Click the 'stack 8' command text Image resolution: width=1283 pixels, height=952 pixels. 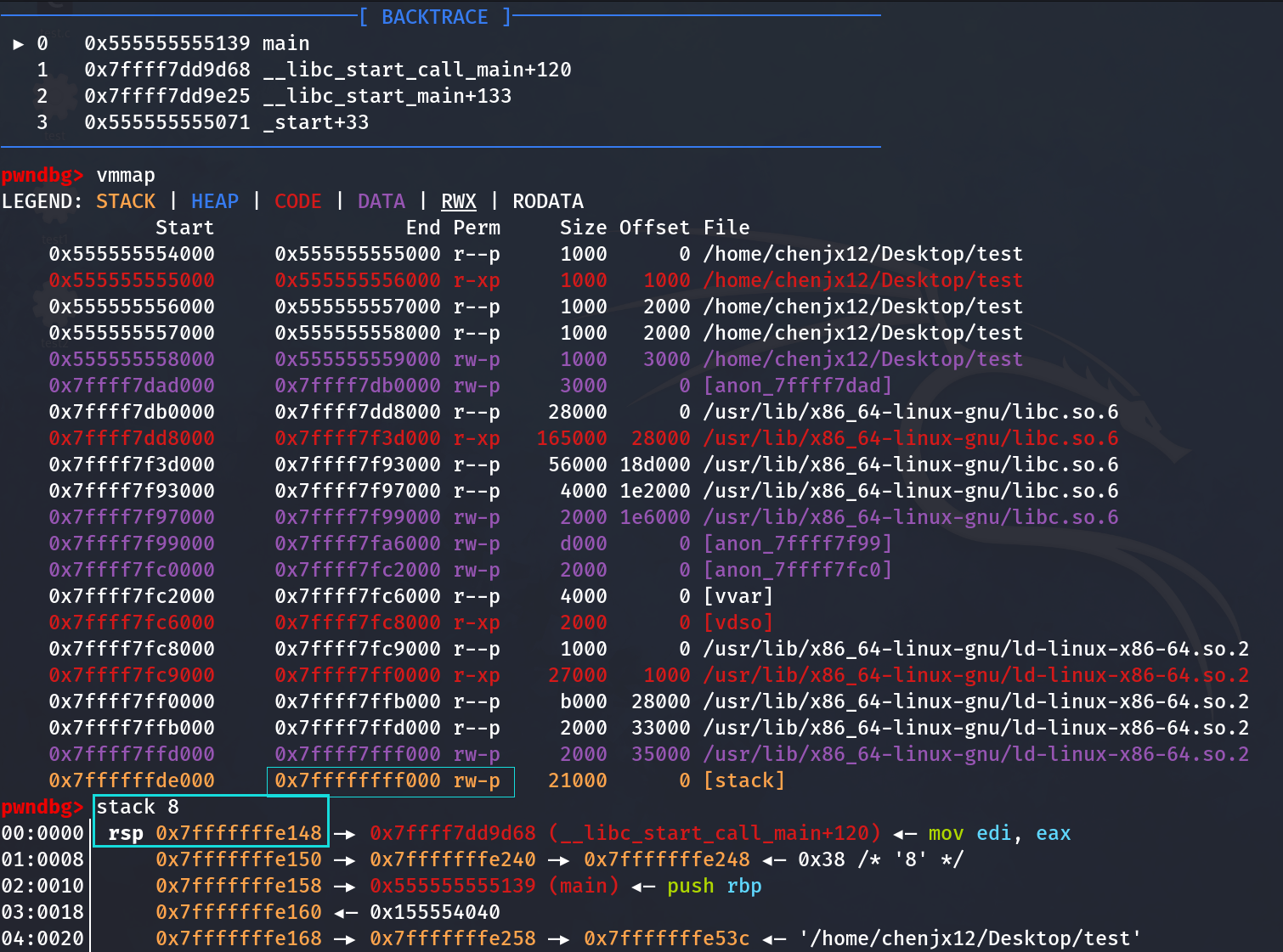pyautogui.click(x=138, y=807)
